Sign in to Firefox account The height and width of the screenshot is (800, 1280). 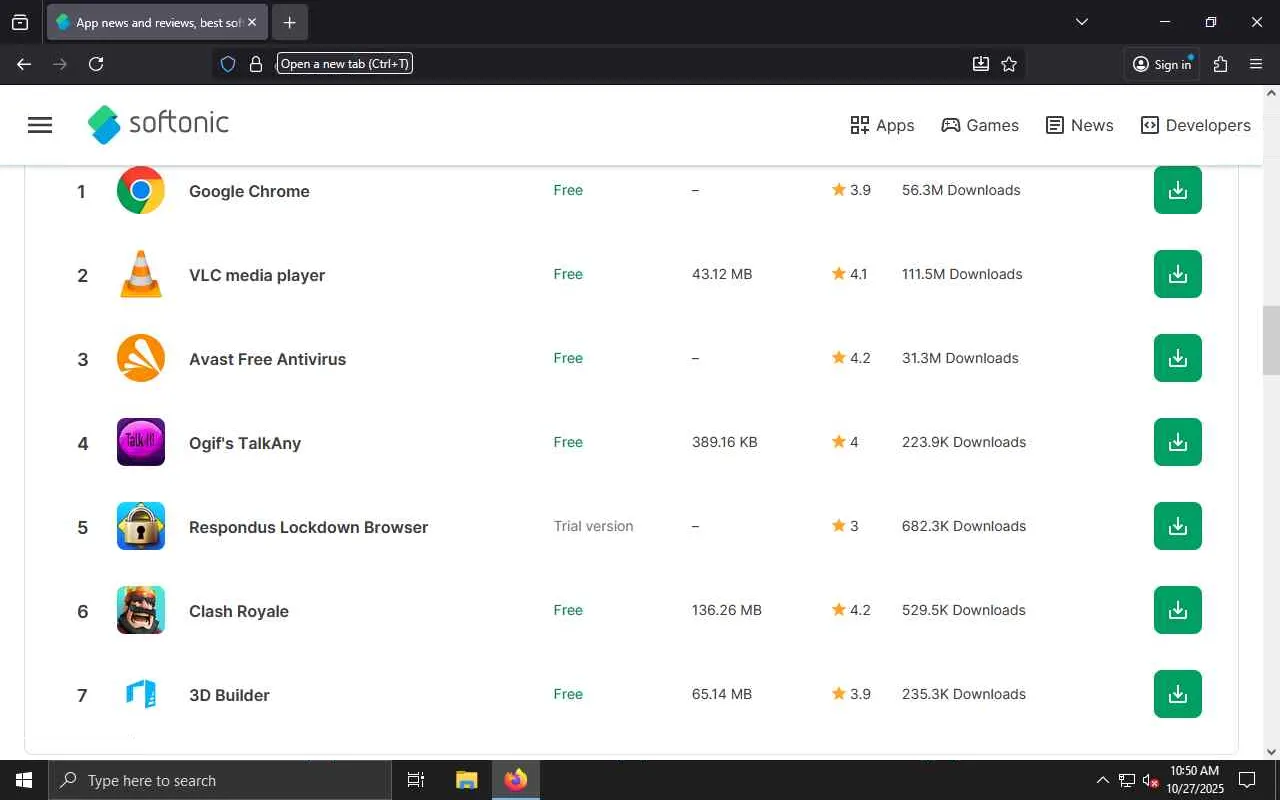[1162, 64]
